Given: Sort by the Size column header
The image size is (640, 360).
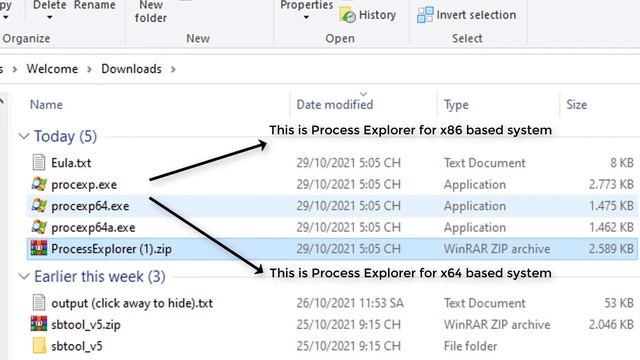Looking at the screenshot, I should [x=576, y=104].
